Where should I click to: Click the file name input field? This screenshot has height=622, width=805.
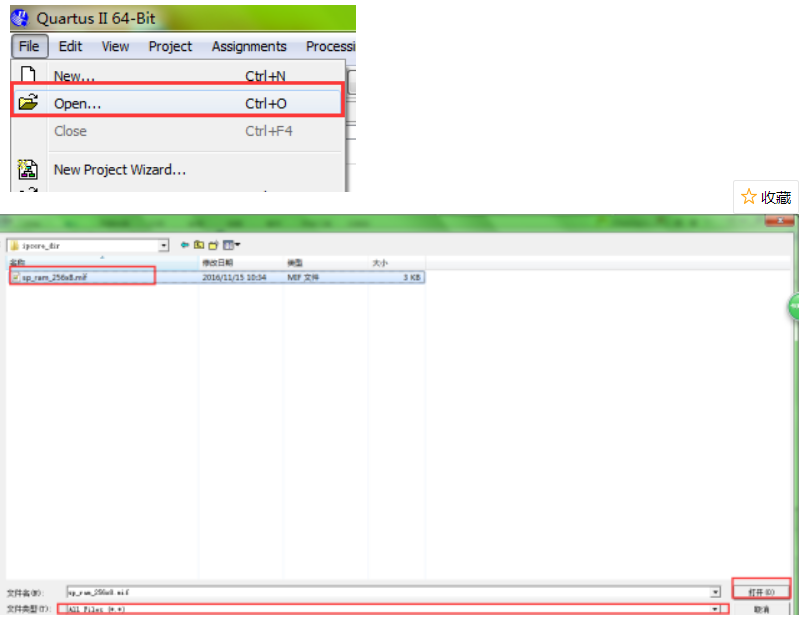click(x=389, y=592)
